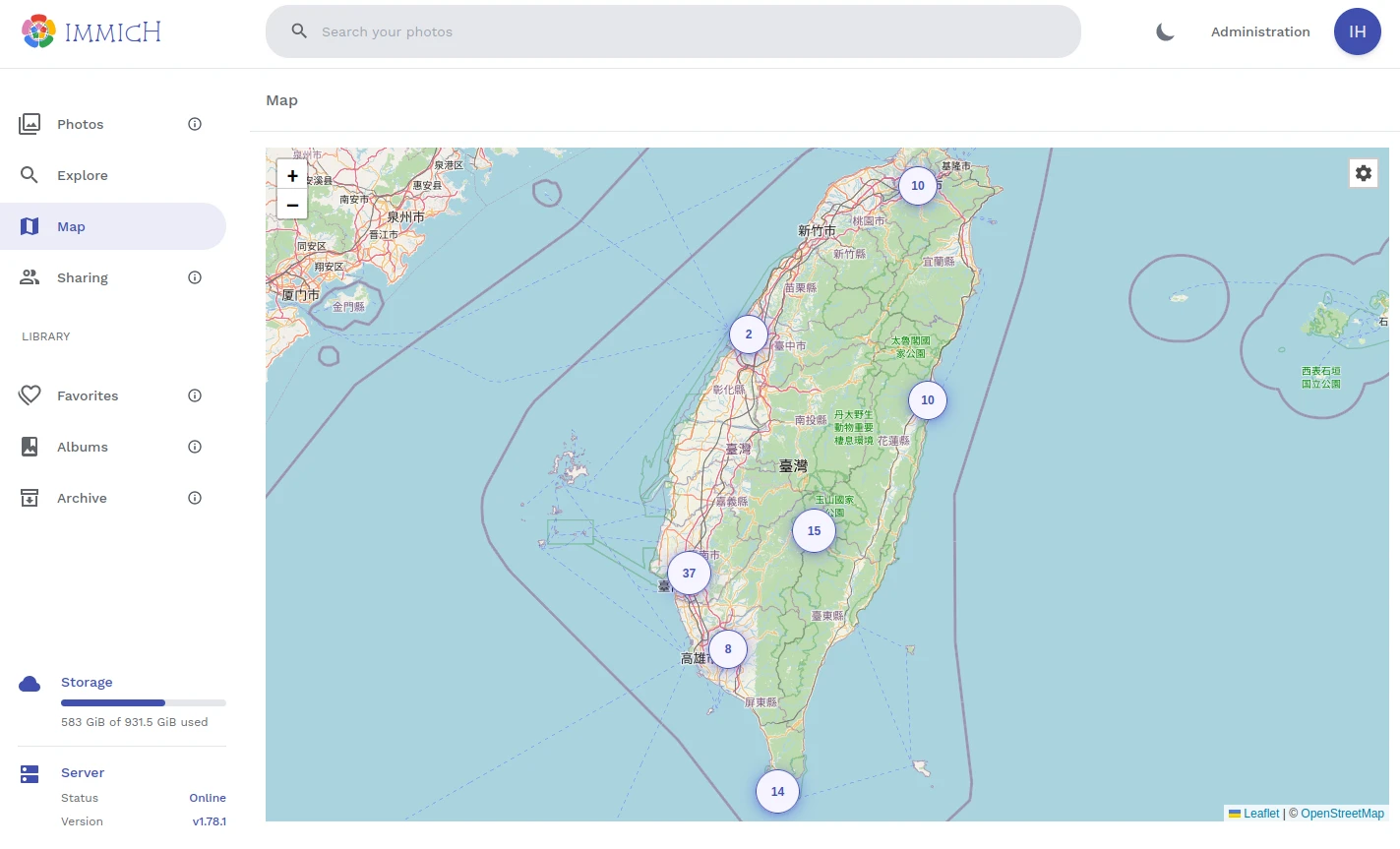Expand the cluster marker with 37 photos
This screenshot has width=1400, height=849.
click(689, 574)
